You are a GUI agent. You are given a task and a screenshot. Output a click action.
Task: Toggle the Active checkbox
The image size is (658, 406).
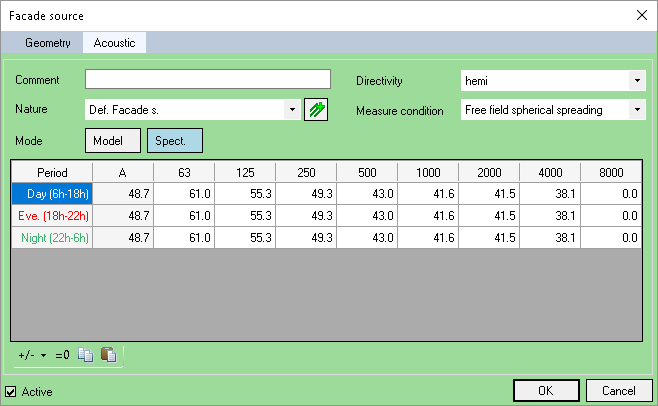pyautogui.click(x=12, y=392)
